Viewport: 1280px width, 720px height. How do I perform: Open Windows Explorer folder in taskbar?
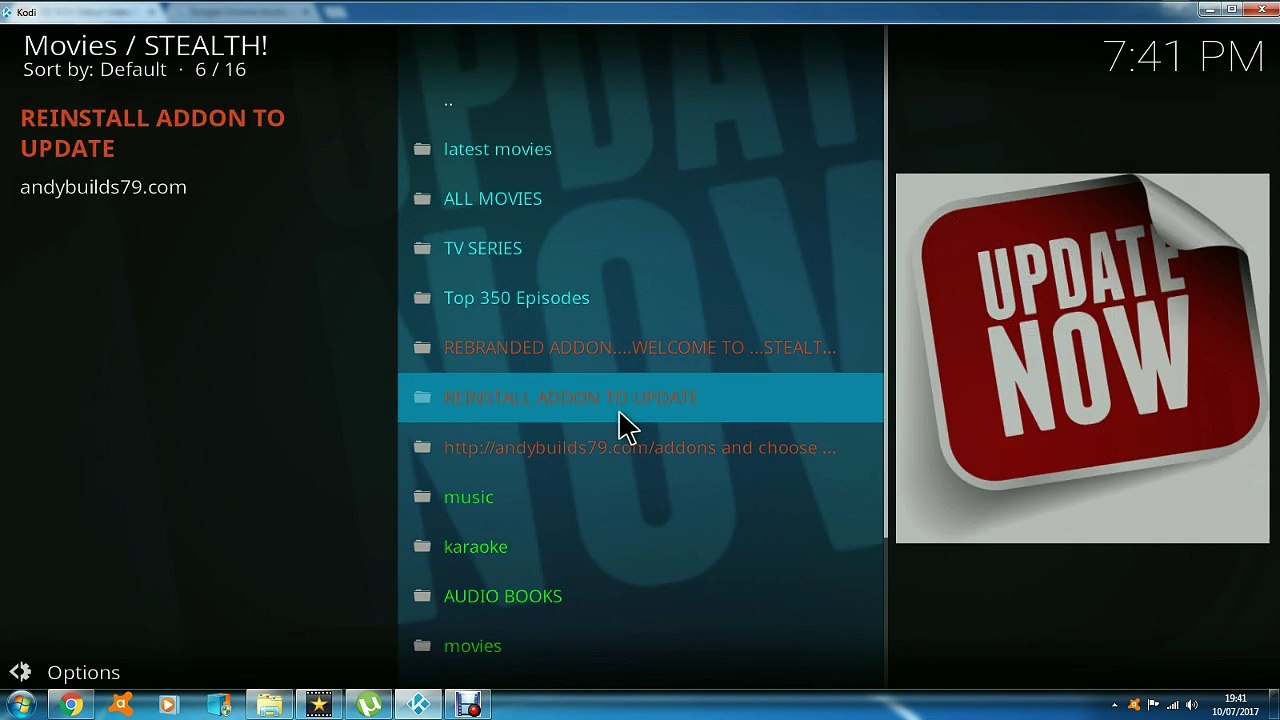[269, 705]
